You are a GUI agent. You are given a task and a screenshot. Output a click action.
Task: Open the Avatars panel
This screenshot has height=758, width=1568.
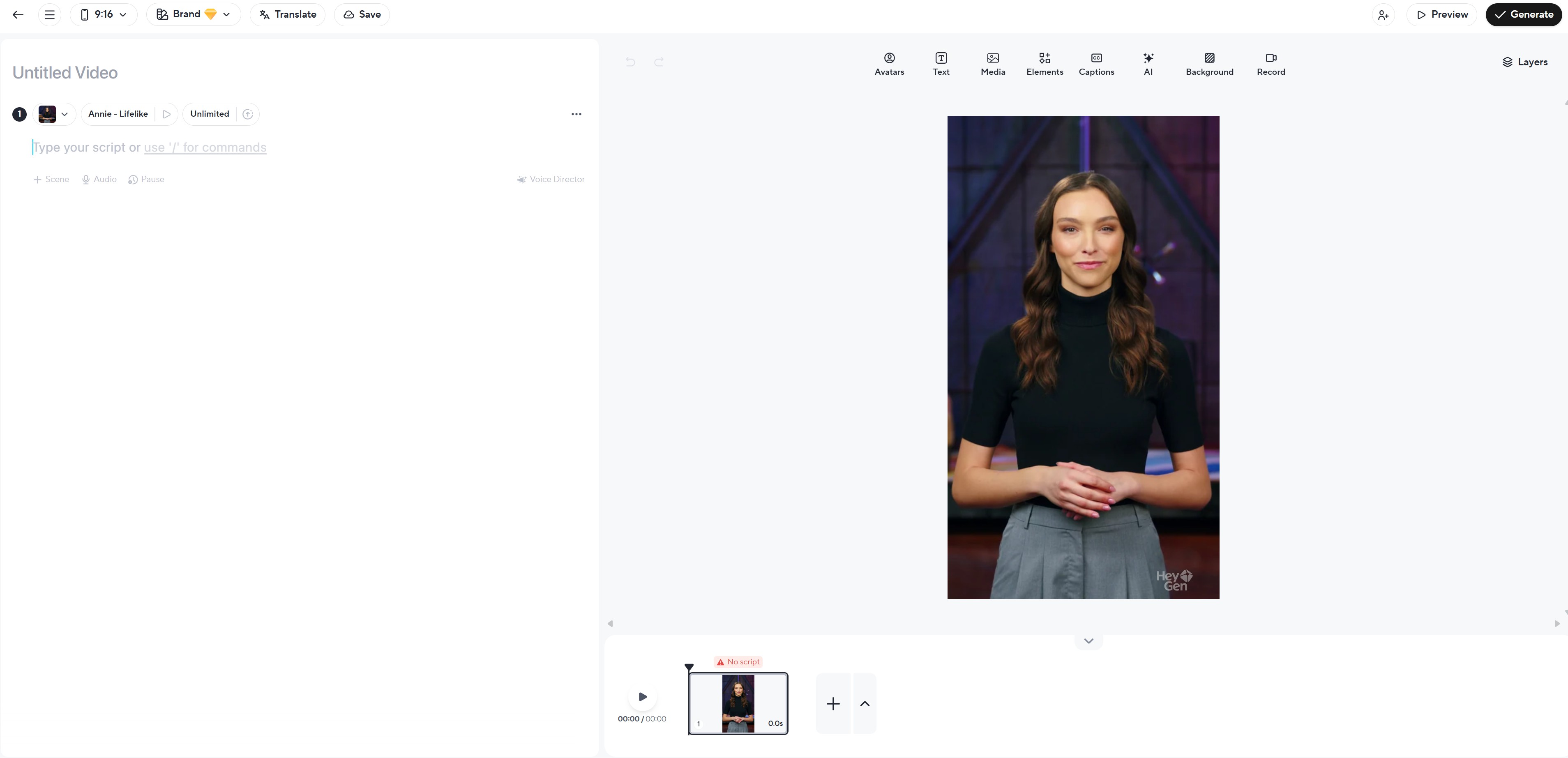(889, 63)
